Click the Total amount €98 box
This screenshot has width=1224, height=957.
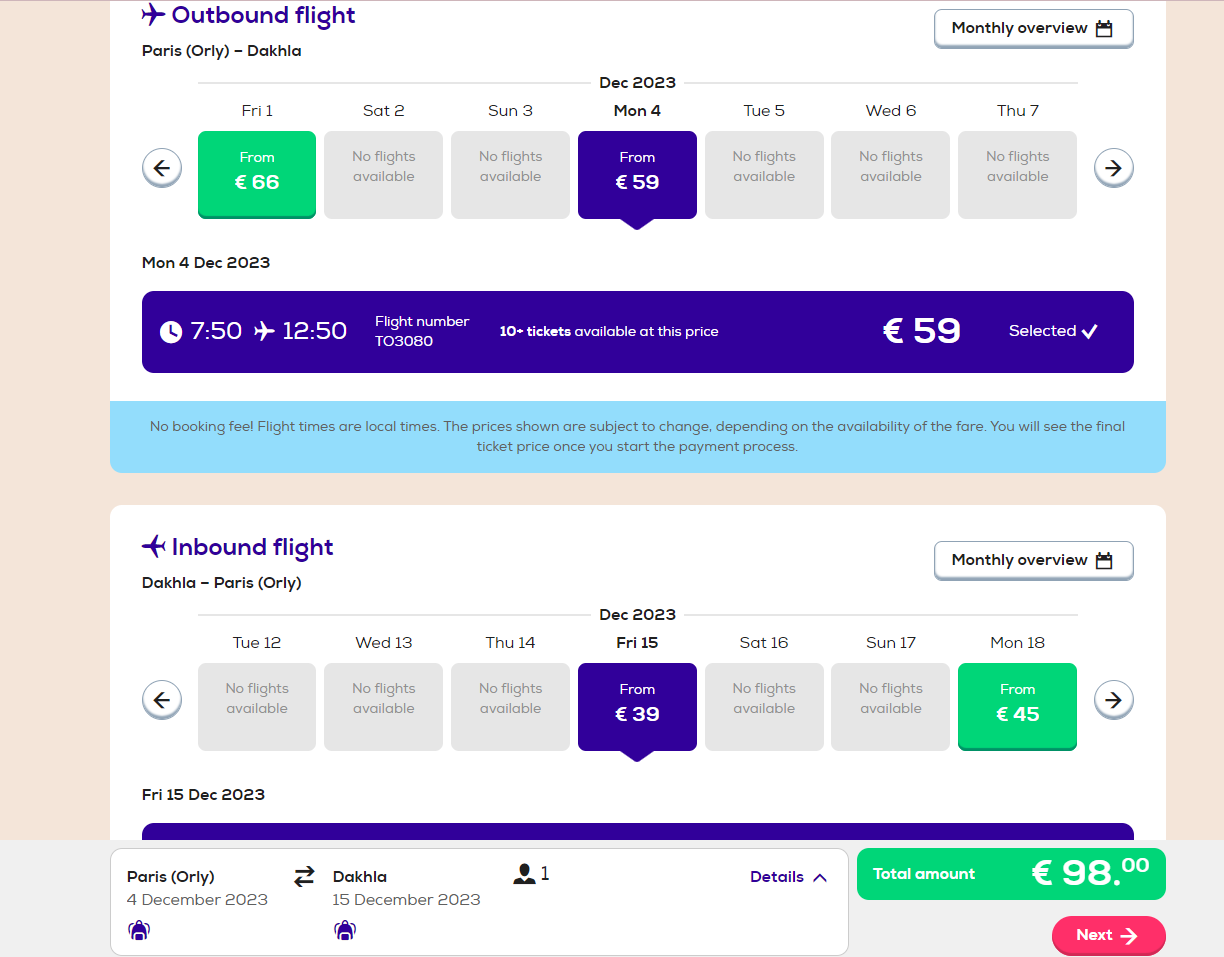1011,874
